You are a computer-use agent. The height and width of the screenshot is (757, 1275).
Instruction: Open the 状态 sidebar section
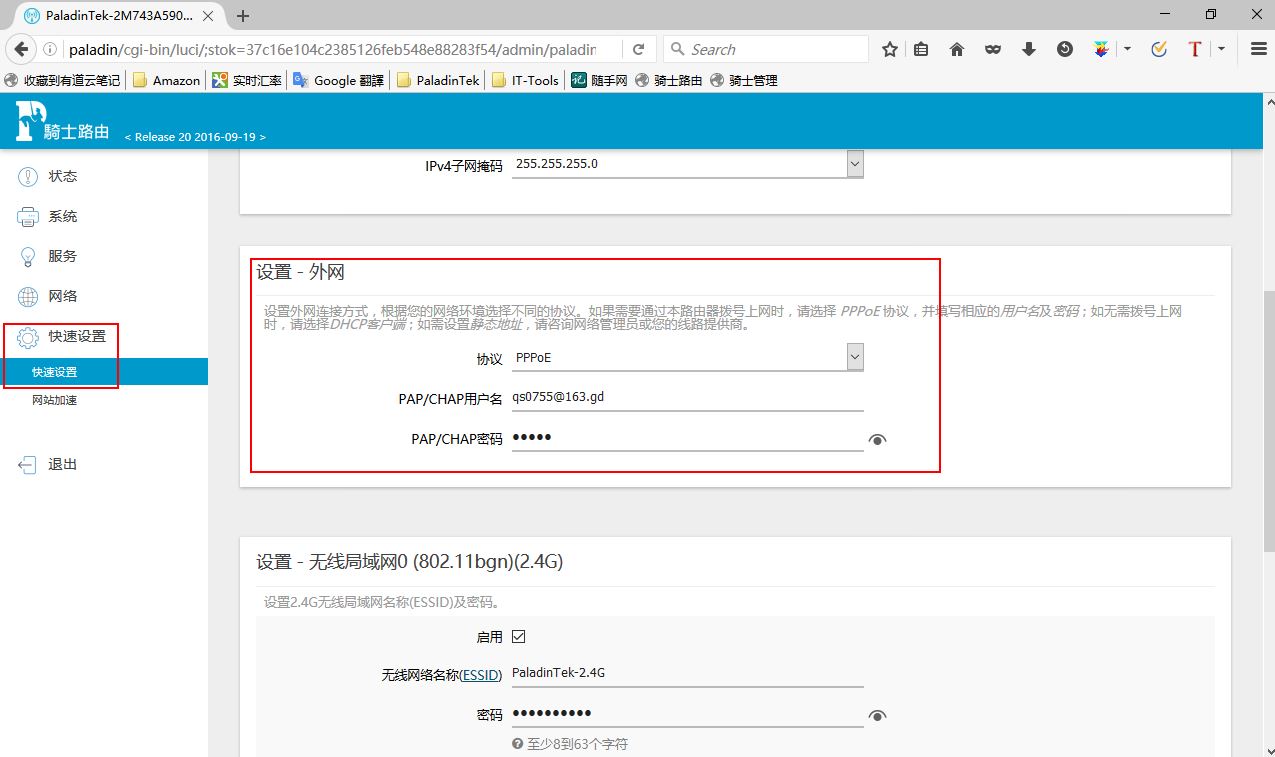pos(62,176)
